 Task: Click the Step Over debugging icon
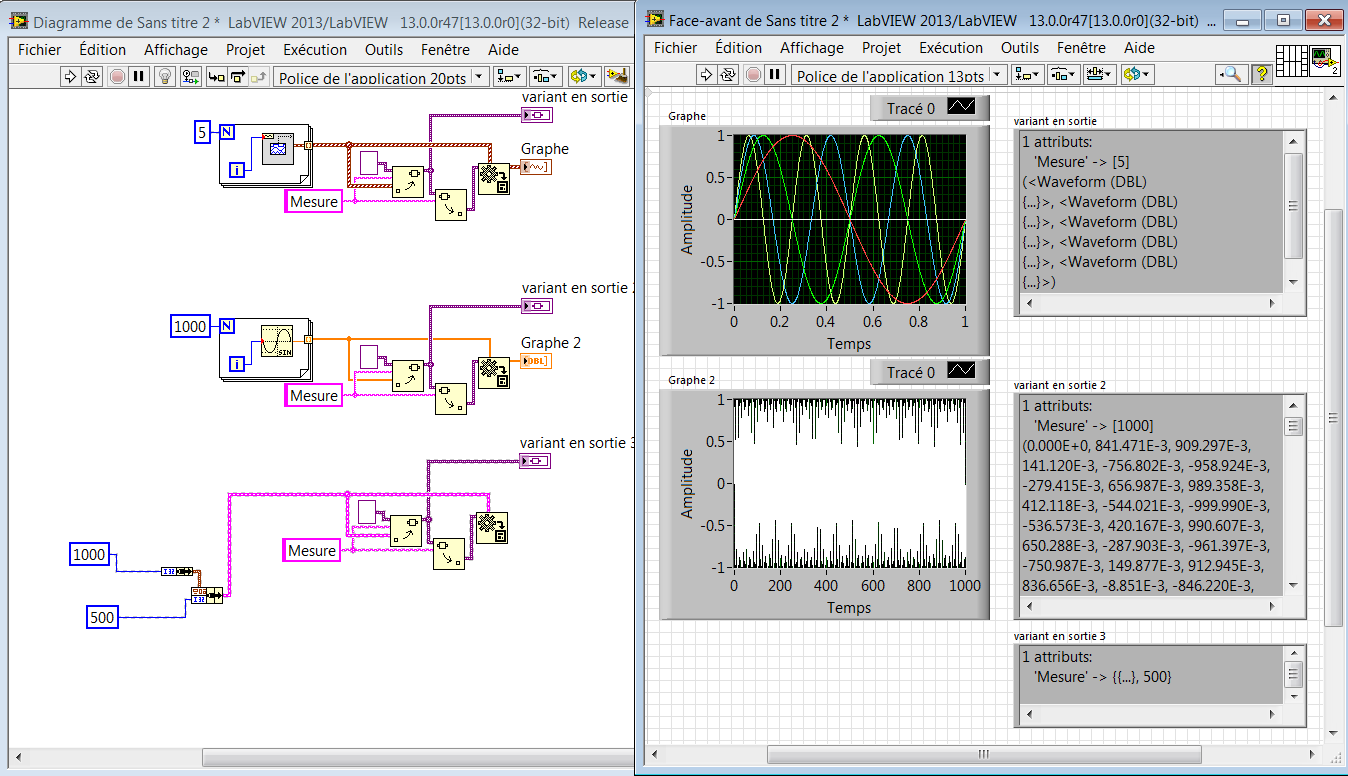point(238,76)
